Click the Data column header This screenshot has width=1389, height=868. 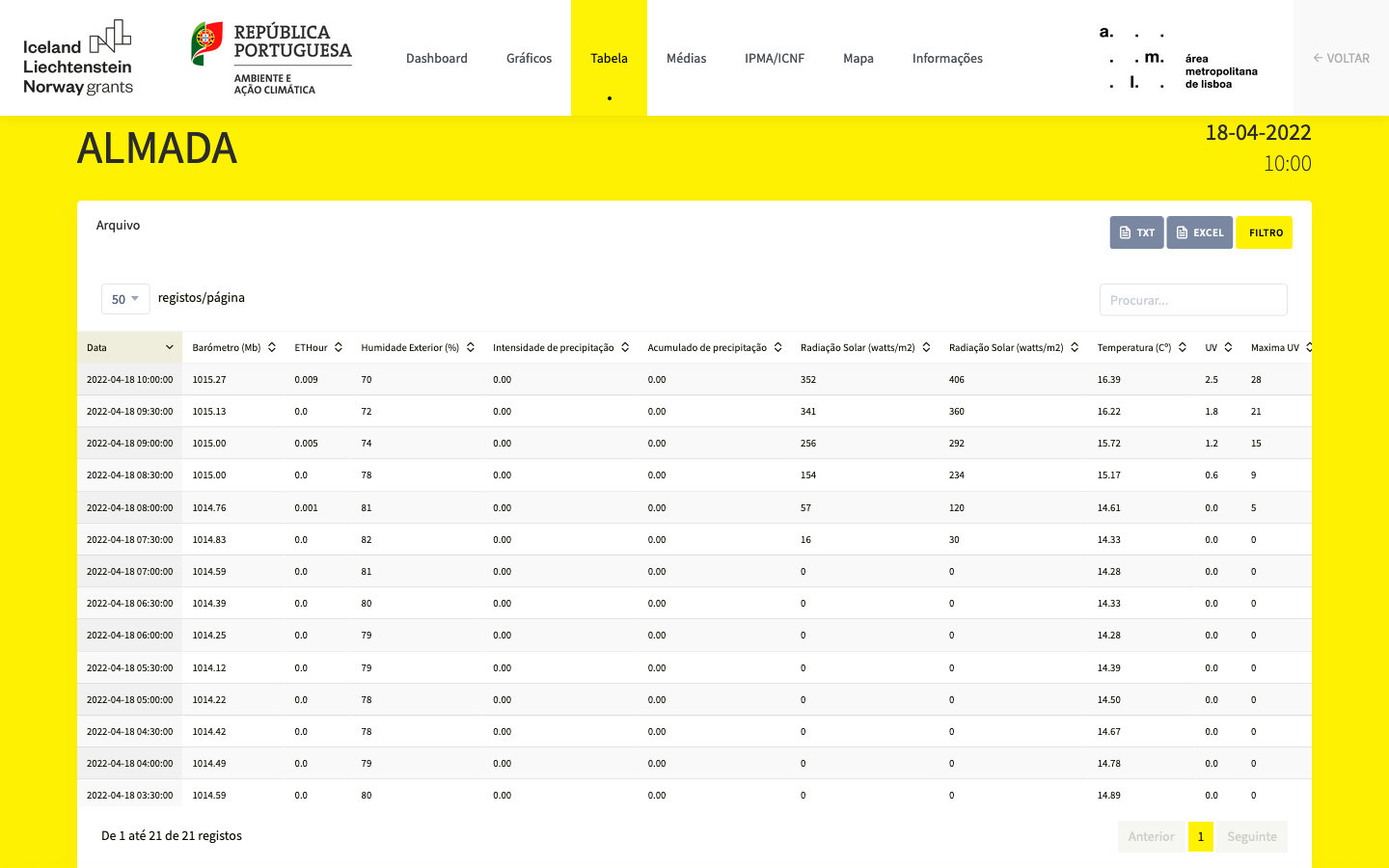click(x=130, y=347)
